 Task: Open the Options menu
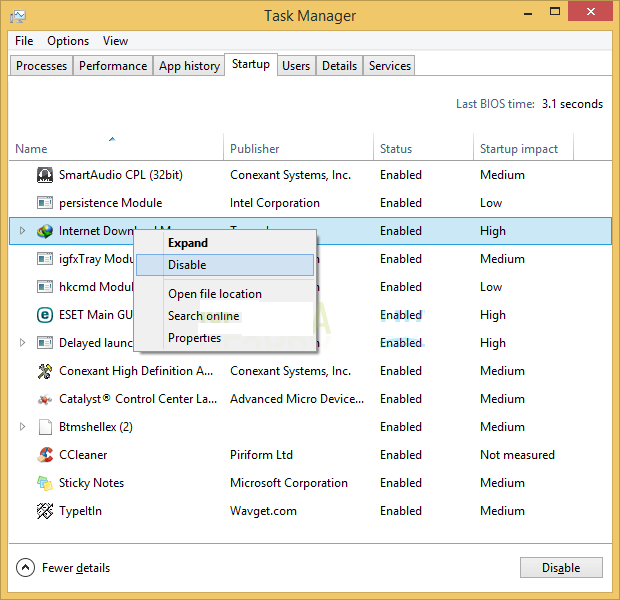pyautogui.click(x=68, y=41)
